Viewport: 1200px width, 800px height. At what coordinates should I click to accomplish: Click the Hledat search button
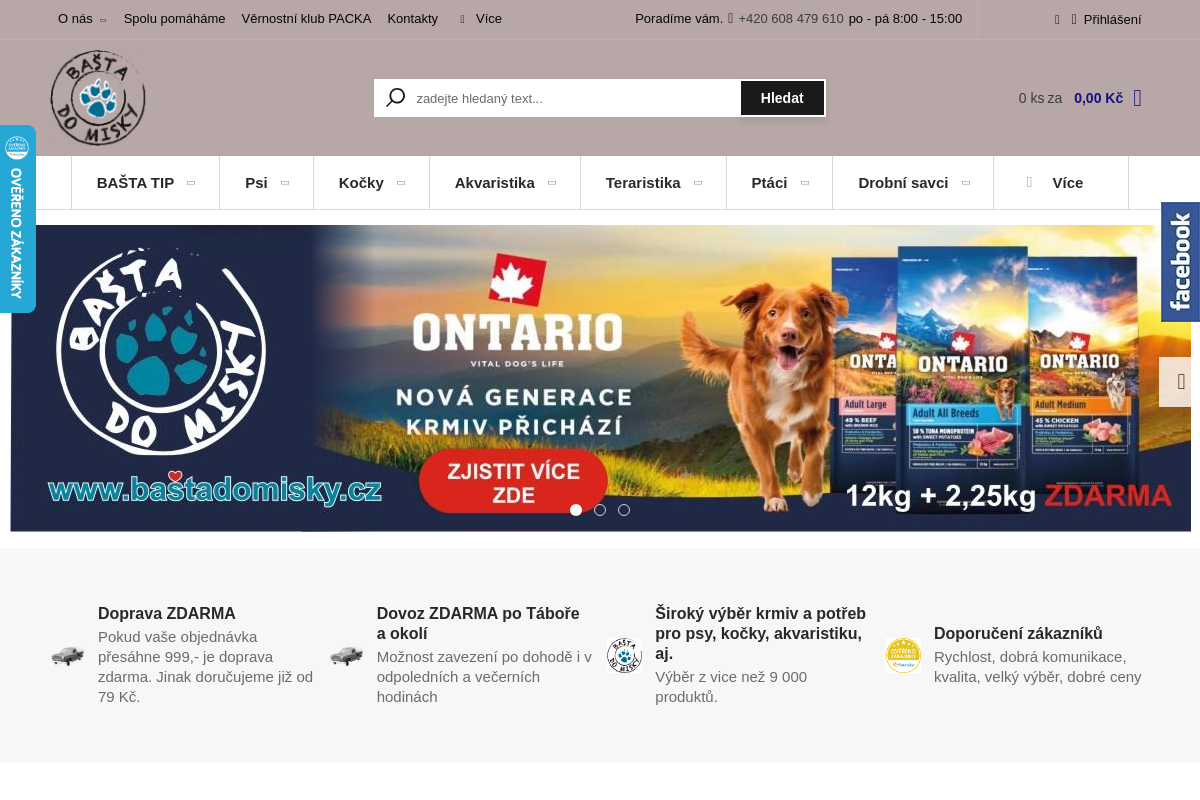coord(782,98)
